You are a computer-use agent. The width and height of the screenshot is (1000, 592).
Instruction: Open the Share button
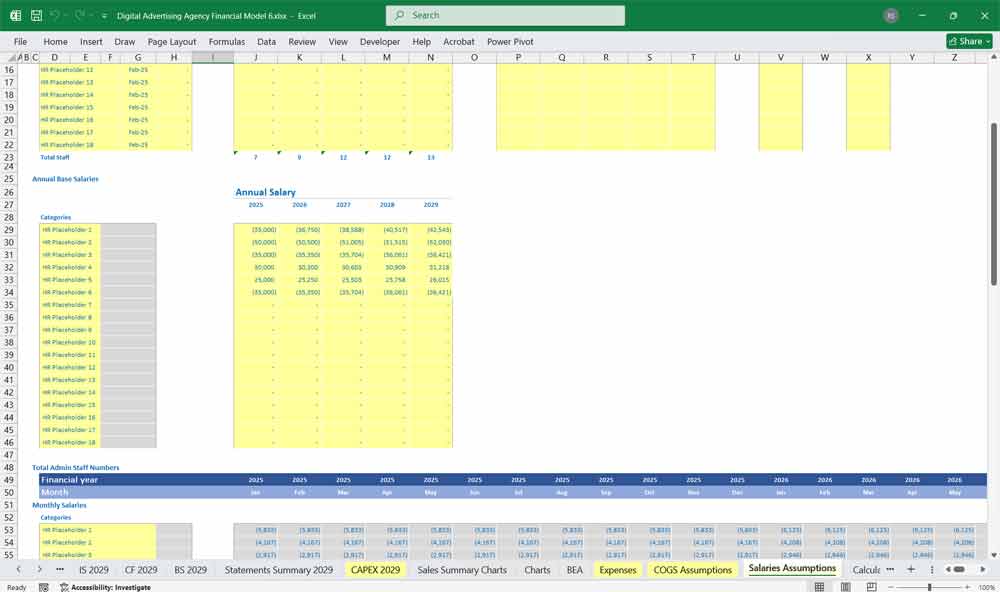tap(968, 41)
